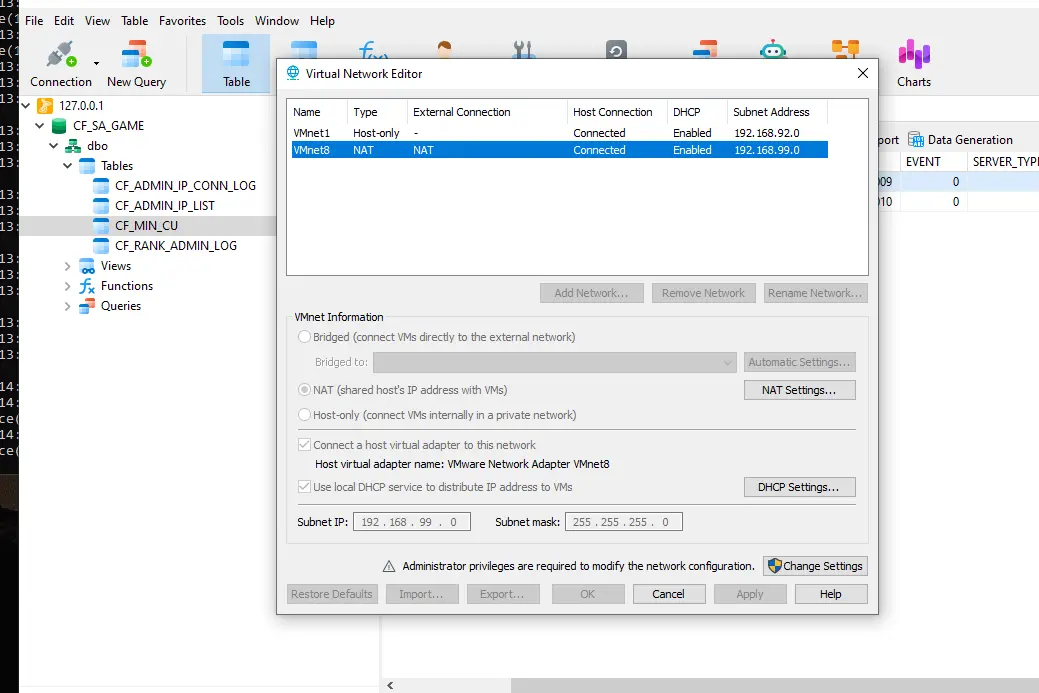Click the EVENT column header
Viewport: 1039px width, 693px height.
pyautogui.click(x=933, y=162)
